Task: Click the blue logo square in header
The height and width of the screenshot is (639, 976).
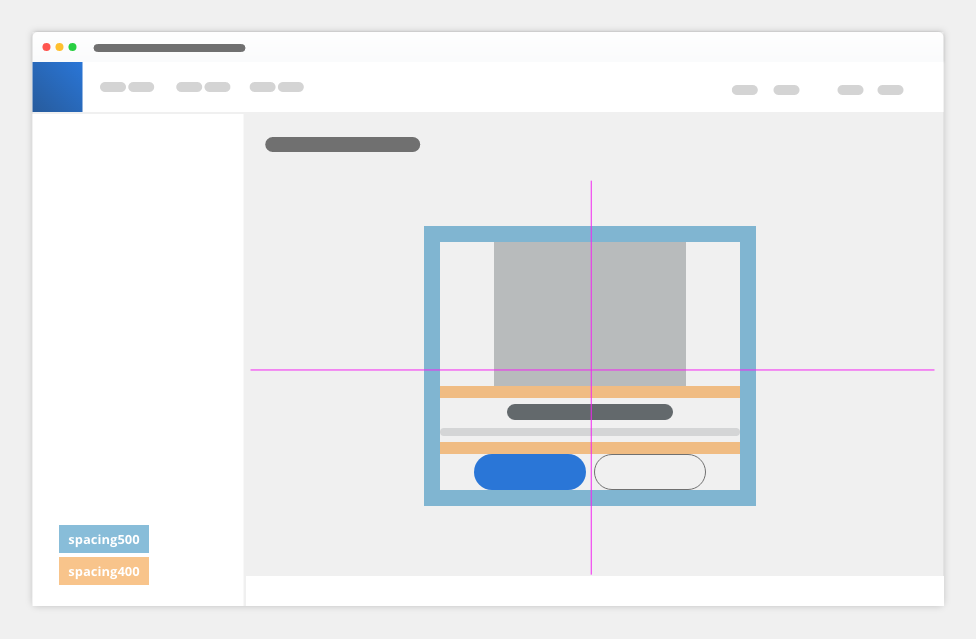Action: [x=57, y=87]
